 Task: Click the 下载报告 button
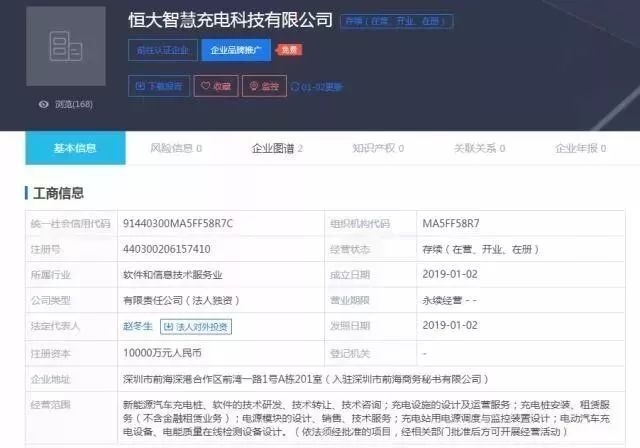[159, 86]
